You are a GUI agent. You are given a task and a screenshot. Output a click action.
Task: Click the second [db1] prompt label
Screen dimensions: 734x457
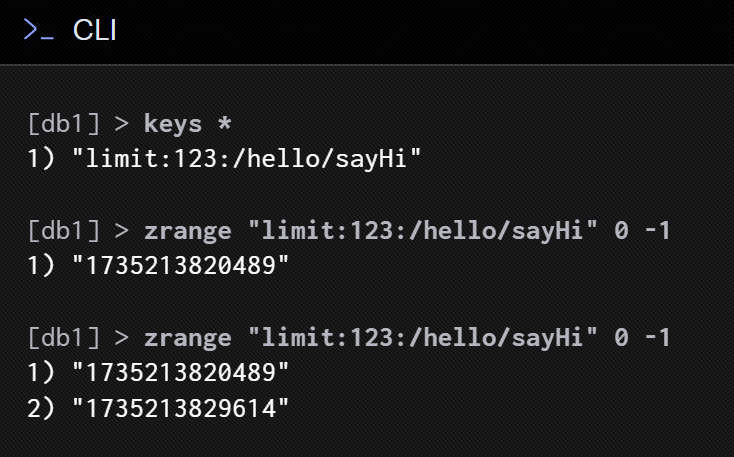pyautogui.click(x=64, y=231)
